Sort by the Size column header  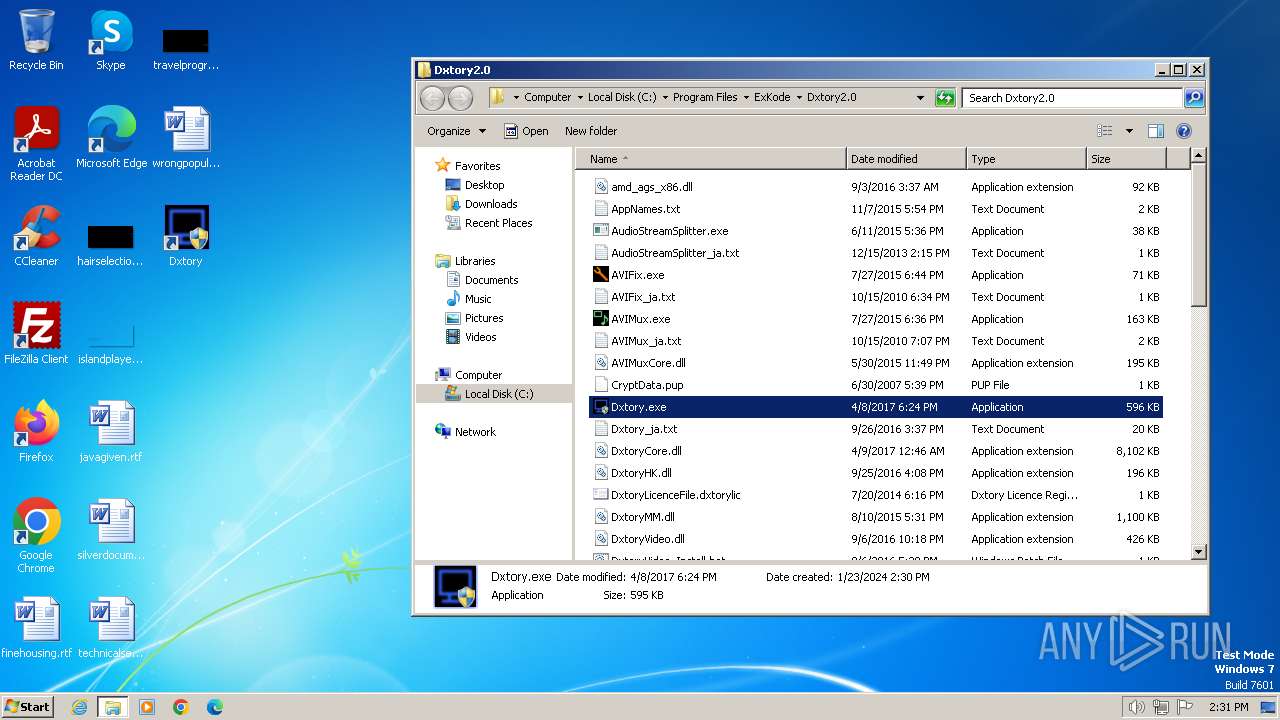pos(1126,159)
